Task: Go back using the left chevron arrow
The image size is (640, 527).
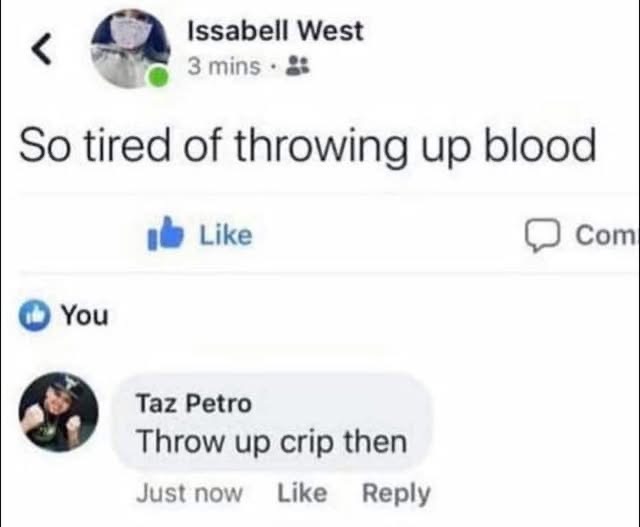Action: (x=42, y=49)
